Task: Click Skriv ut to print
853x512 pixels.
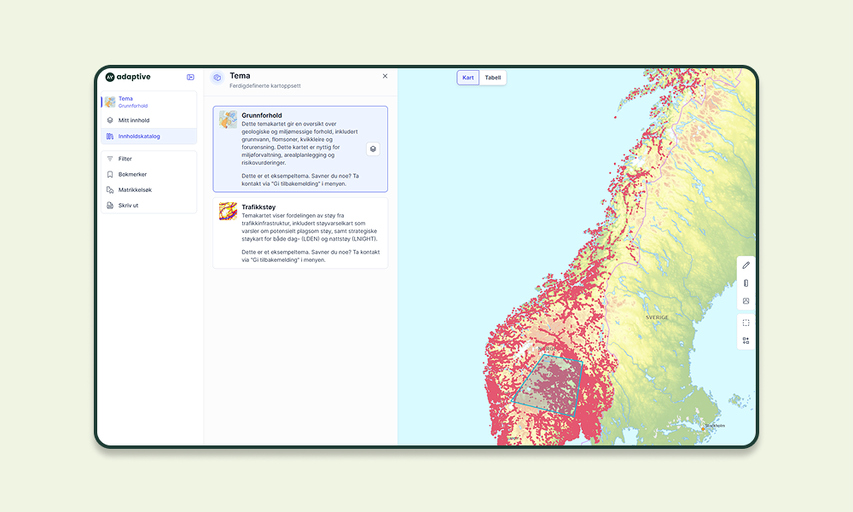Action: click(x=128, y=205)
